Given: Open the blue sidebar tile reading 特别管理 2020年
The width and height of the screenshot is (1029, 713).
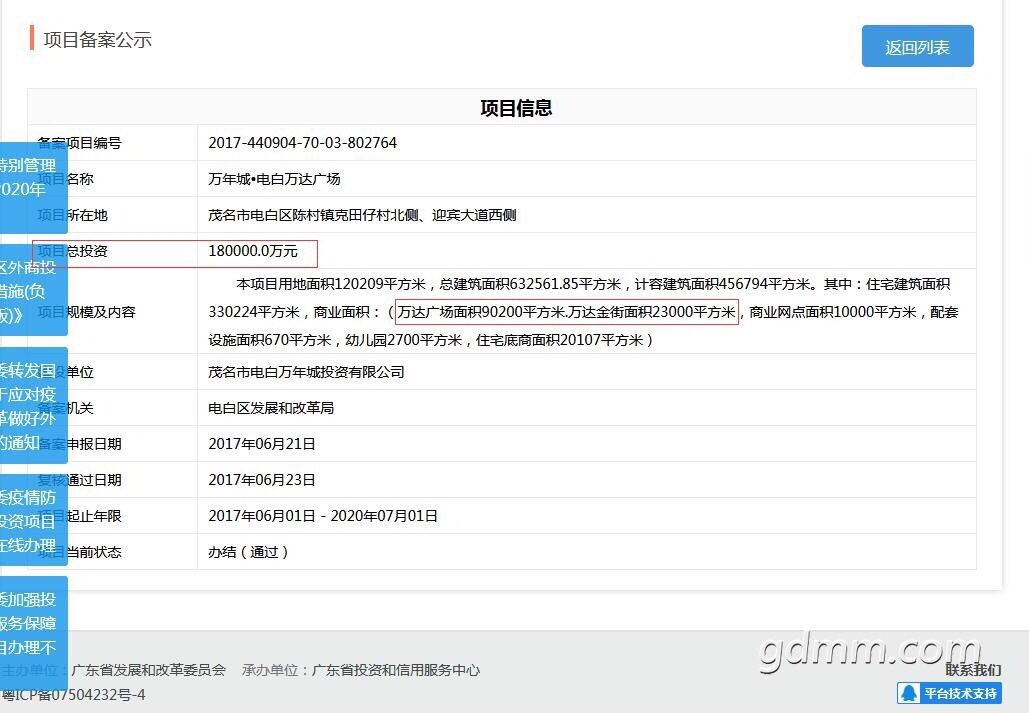Looking at the screenshot, I should [33, 187].
